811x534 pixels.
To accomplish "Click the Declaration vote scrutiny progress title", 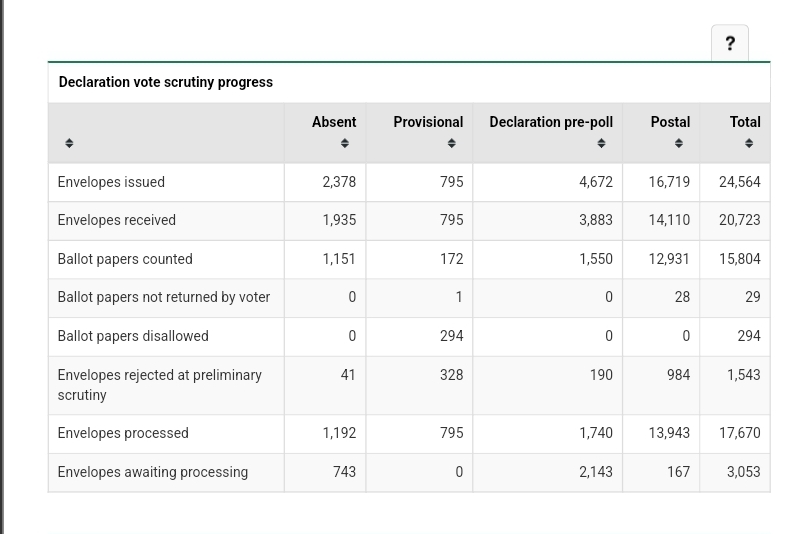I will pyautogui.click(x=165, y=82).
